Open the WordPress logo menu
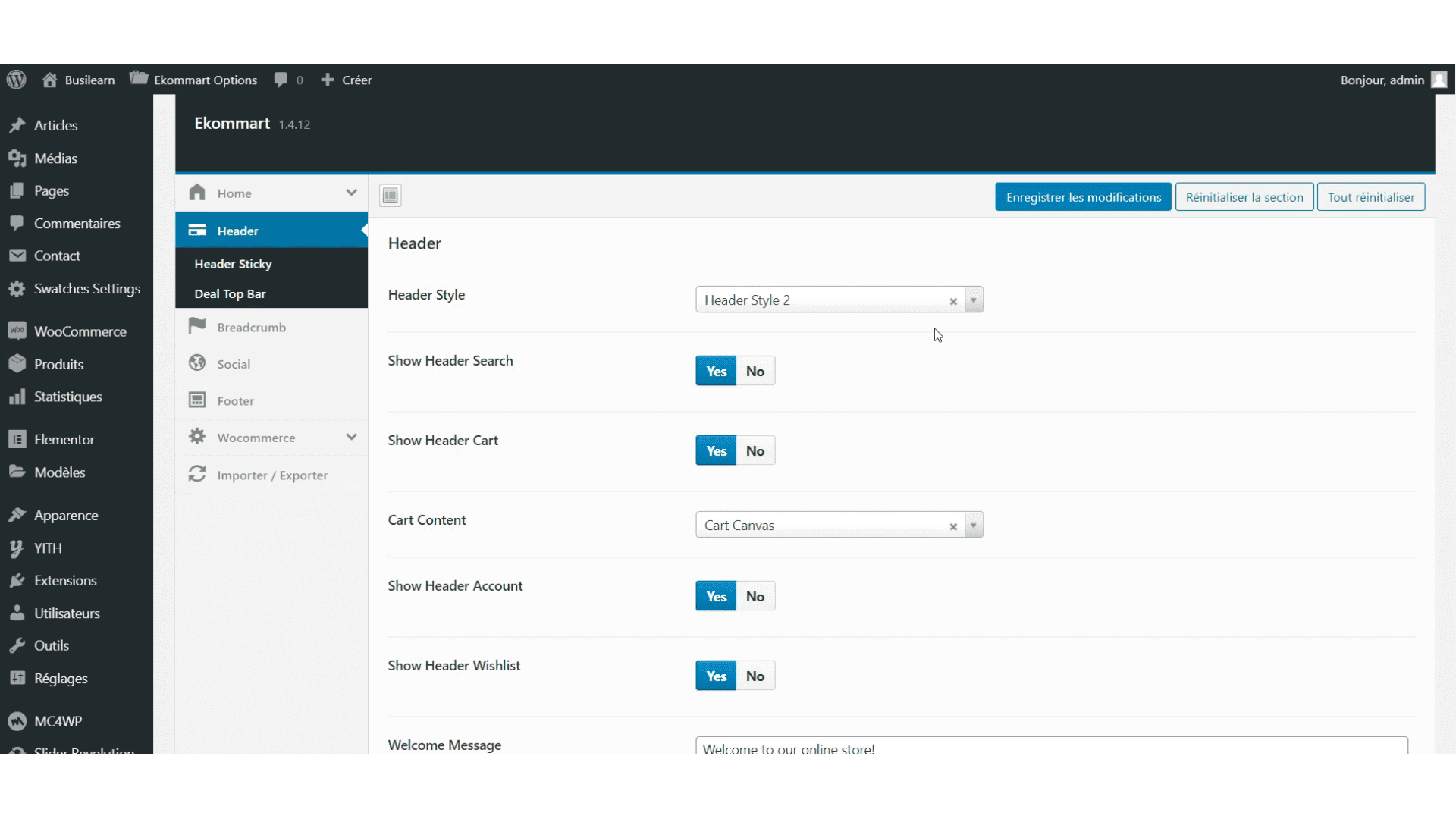Screen dimensions: 1456x819 pyautogui.click(x=17, y=80)
